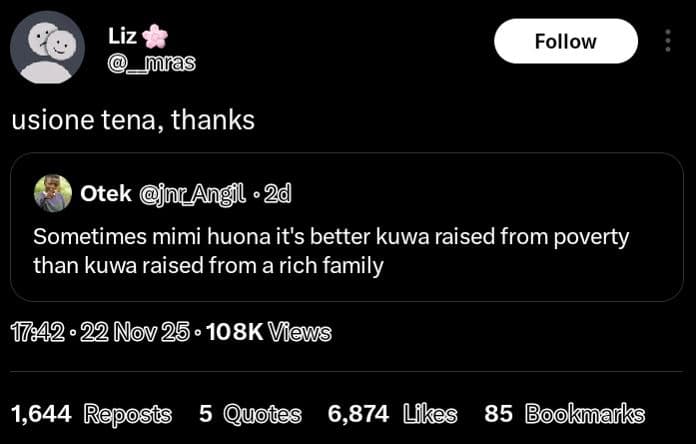Click the quoted author name Otek
This screenshot has width=696, height=444.
[105, 194]
